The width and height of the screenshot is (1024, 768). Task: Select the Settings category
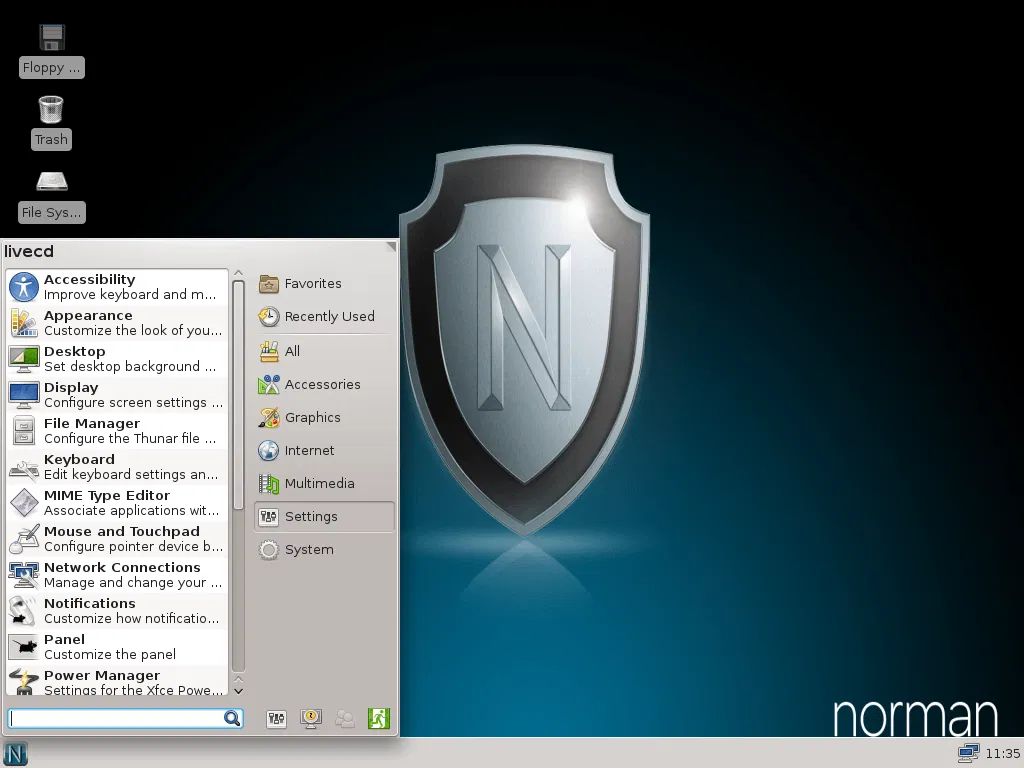coord(325,517)
